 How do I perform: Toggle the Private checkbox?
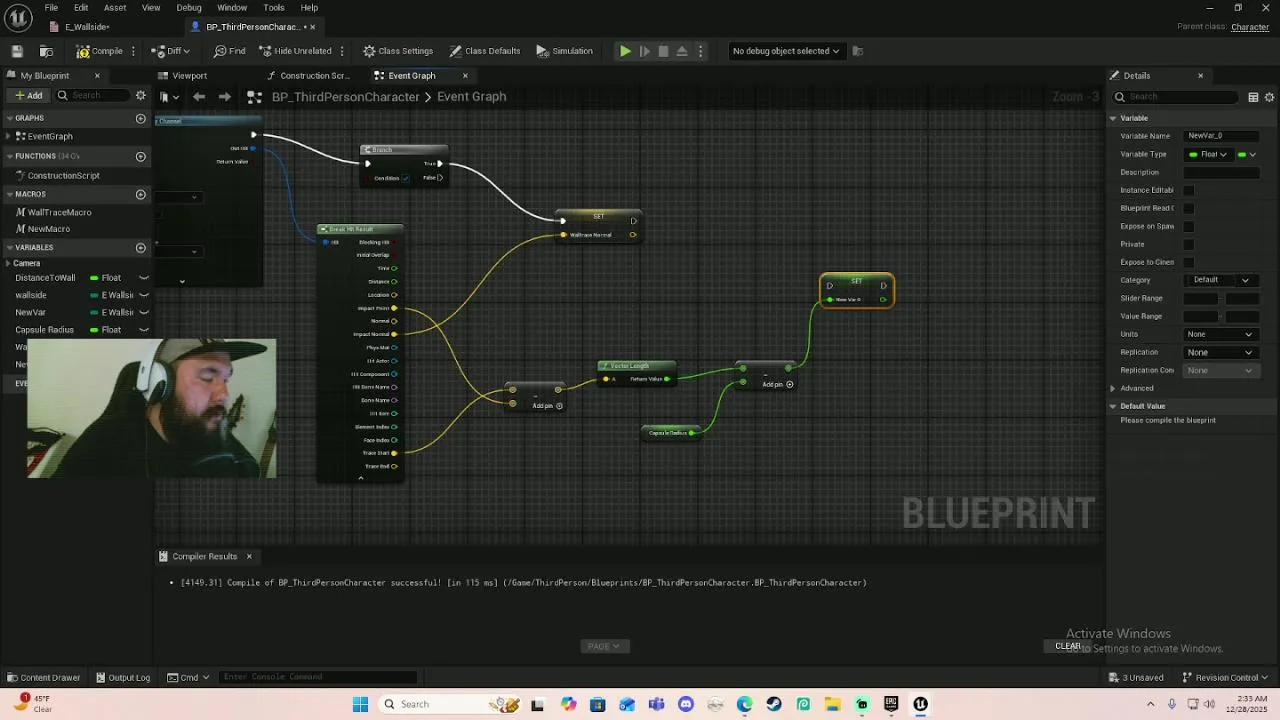[1189, 244]
